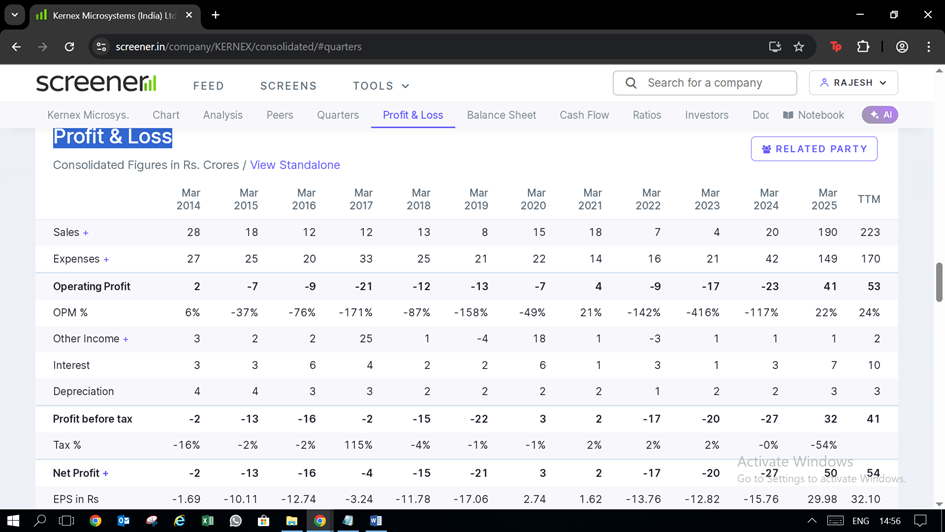Screen dimensions: 945x532
Task: Click the install app icon in address bar
Action: [x=774, y=47]
